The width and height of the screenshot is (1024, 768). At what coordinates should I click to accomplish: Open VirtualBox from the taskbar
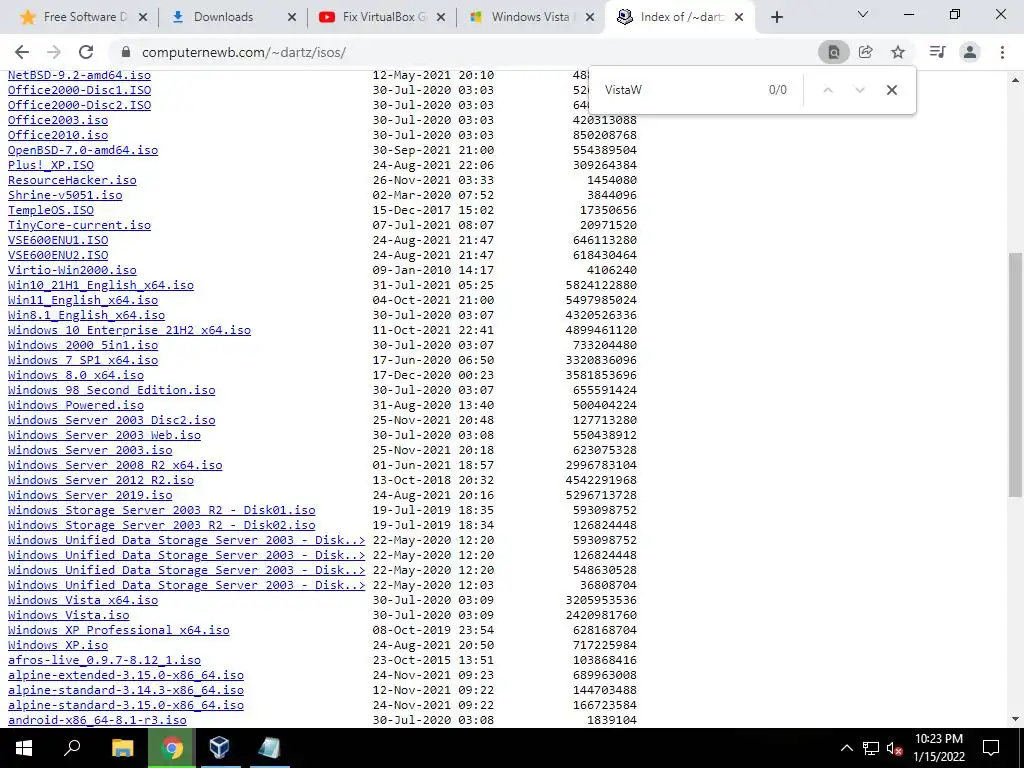click(x=220, y=748)
